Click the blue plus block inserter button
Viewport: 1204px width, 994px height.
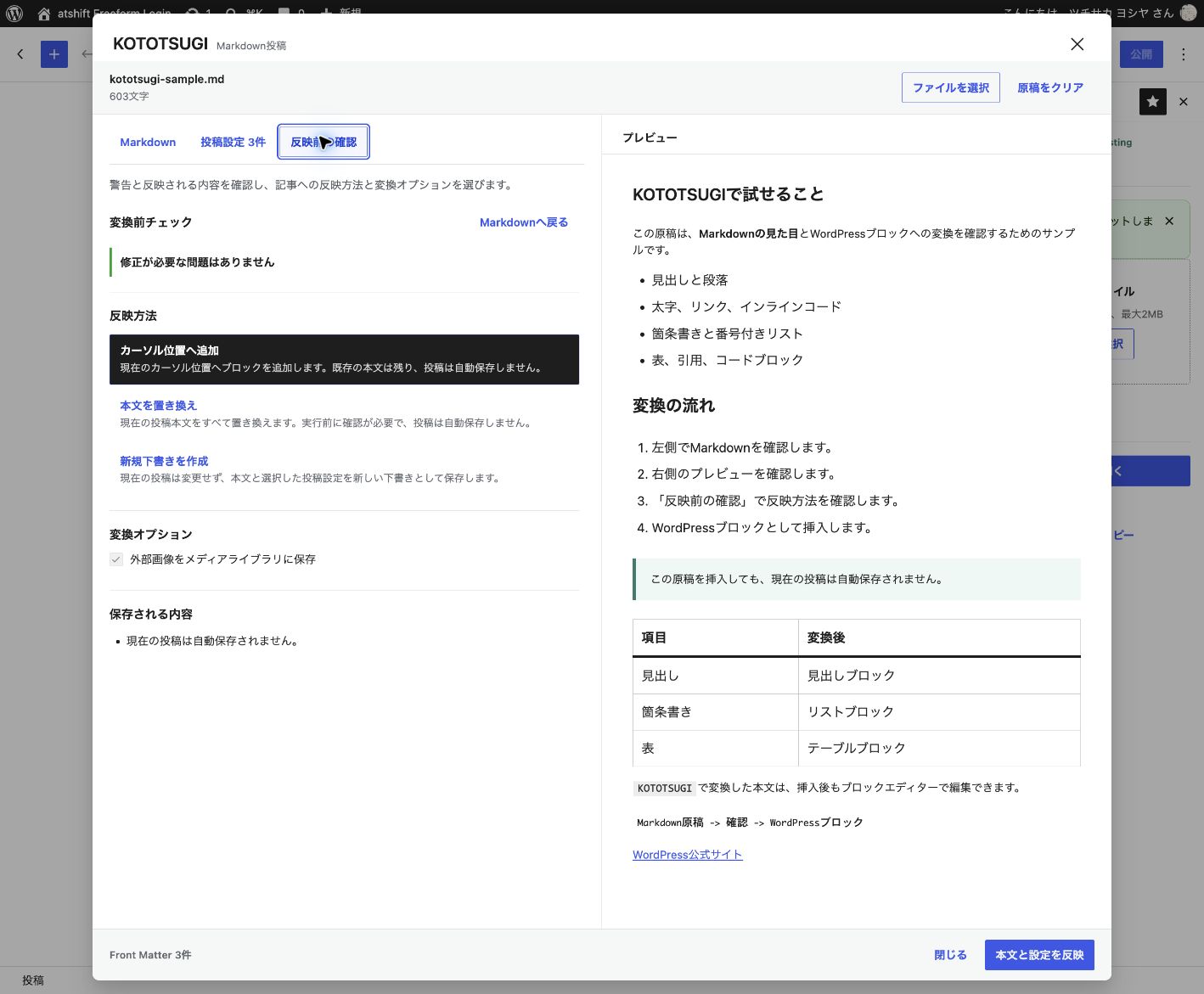coord(54,54)
